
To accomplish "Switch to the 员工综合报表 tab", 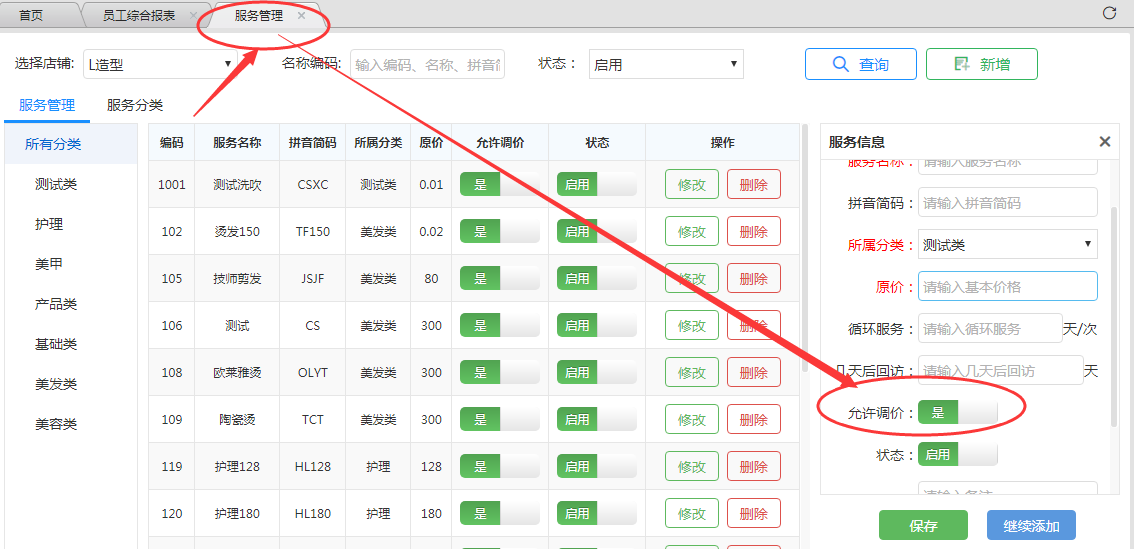I will coord(139,15).
